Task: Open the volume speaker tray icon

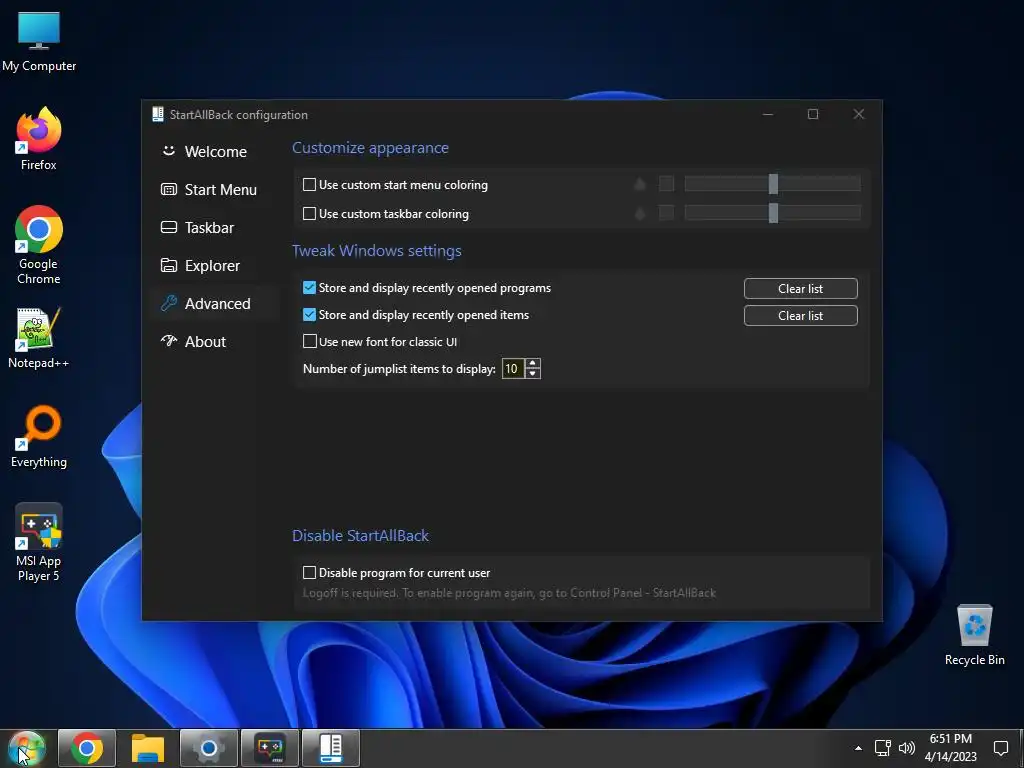Action: tap(907, 748)
